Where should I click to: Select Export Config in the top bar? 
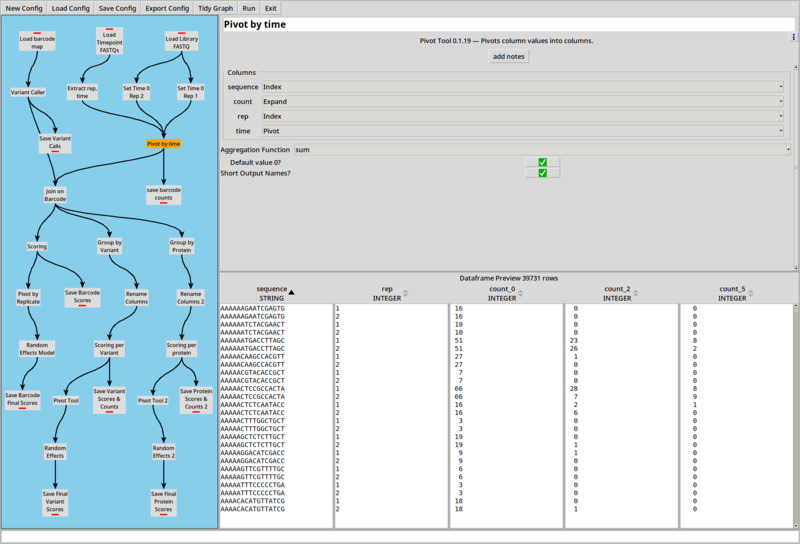(167, 8)
